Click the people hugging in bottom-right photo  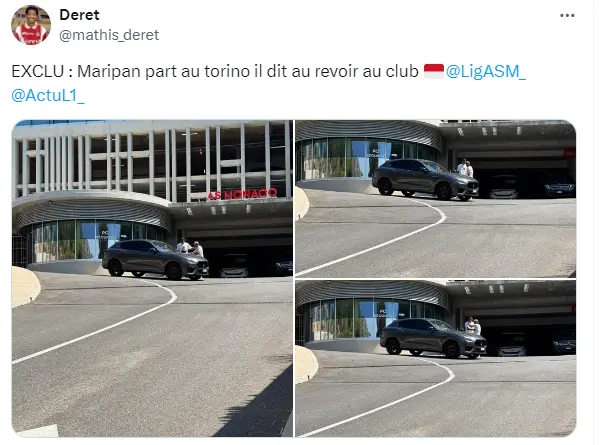473,326
